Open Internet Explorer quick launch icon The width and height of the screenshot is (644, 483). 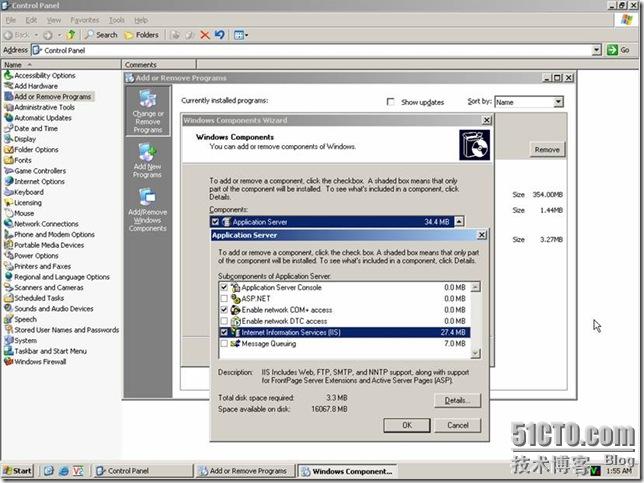pyautogui.click(x=63, y=471)
